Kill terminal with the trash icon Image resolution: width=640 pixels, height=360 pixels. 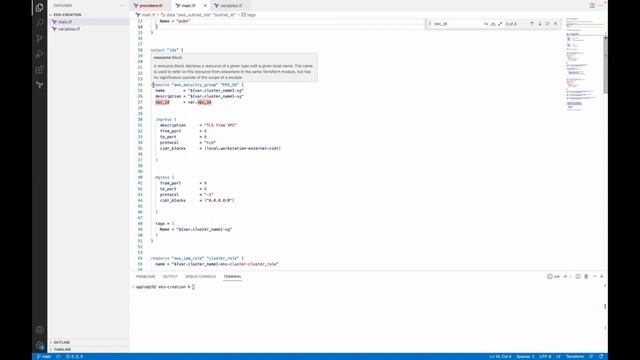[x=586, y=276]
